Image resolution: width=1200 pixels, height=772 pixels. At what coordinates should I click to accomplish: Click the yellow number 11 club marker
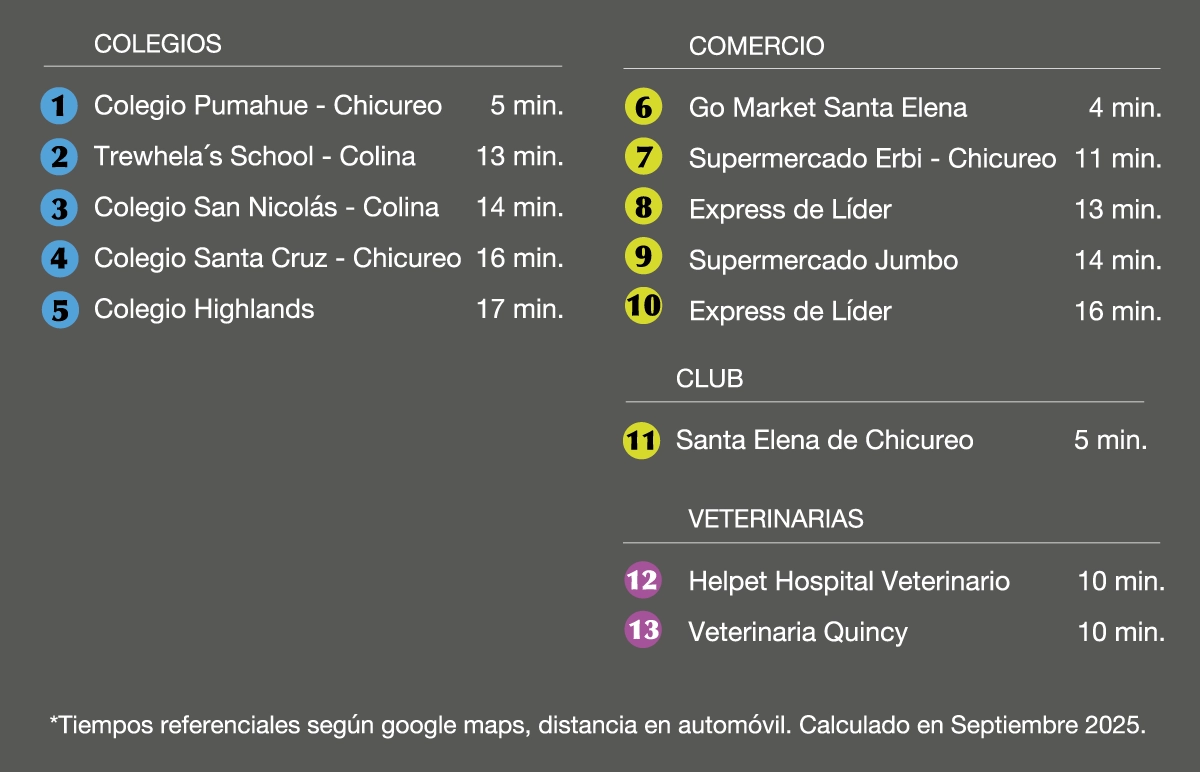click(641, 440)
